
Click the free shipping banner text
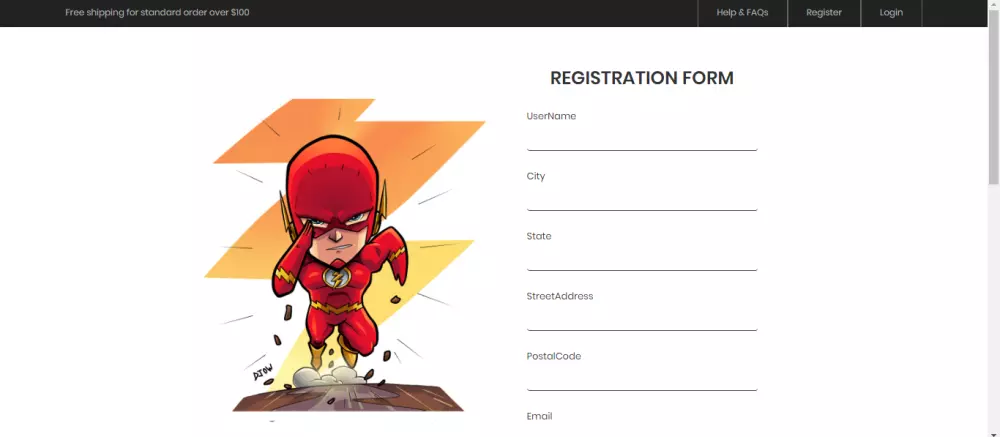pyautogui.click(x=157, y=13)
